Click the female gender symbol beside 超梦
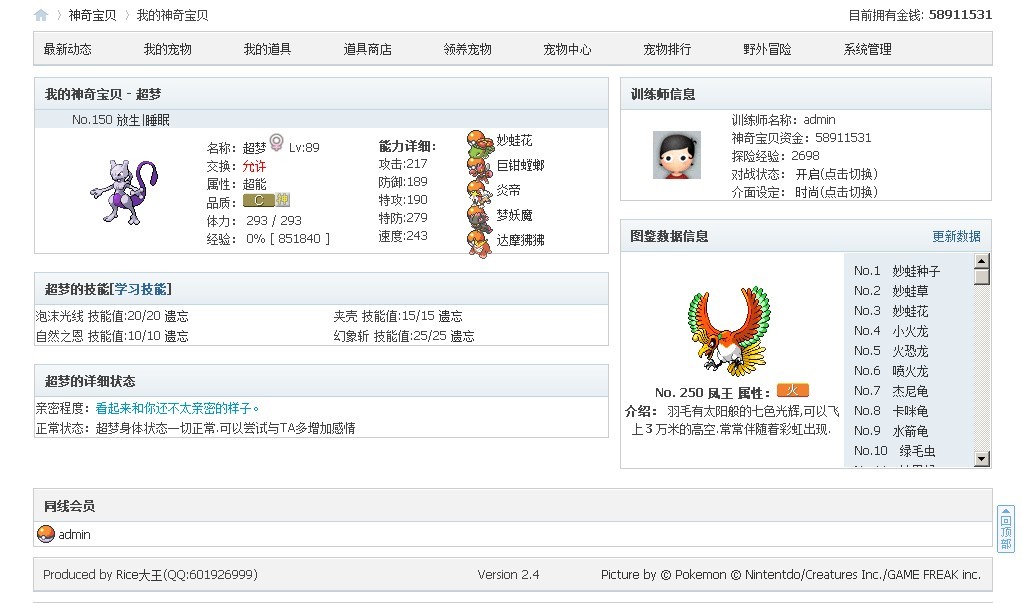Viewport: 1022px width, 603px height. (x=276, y=143)
